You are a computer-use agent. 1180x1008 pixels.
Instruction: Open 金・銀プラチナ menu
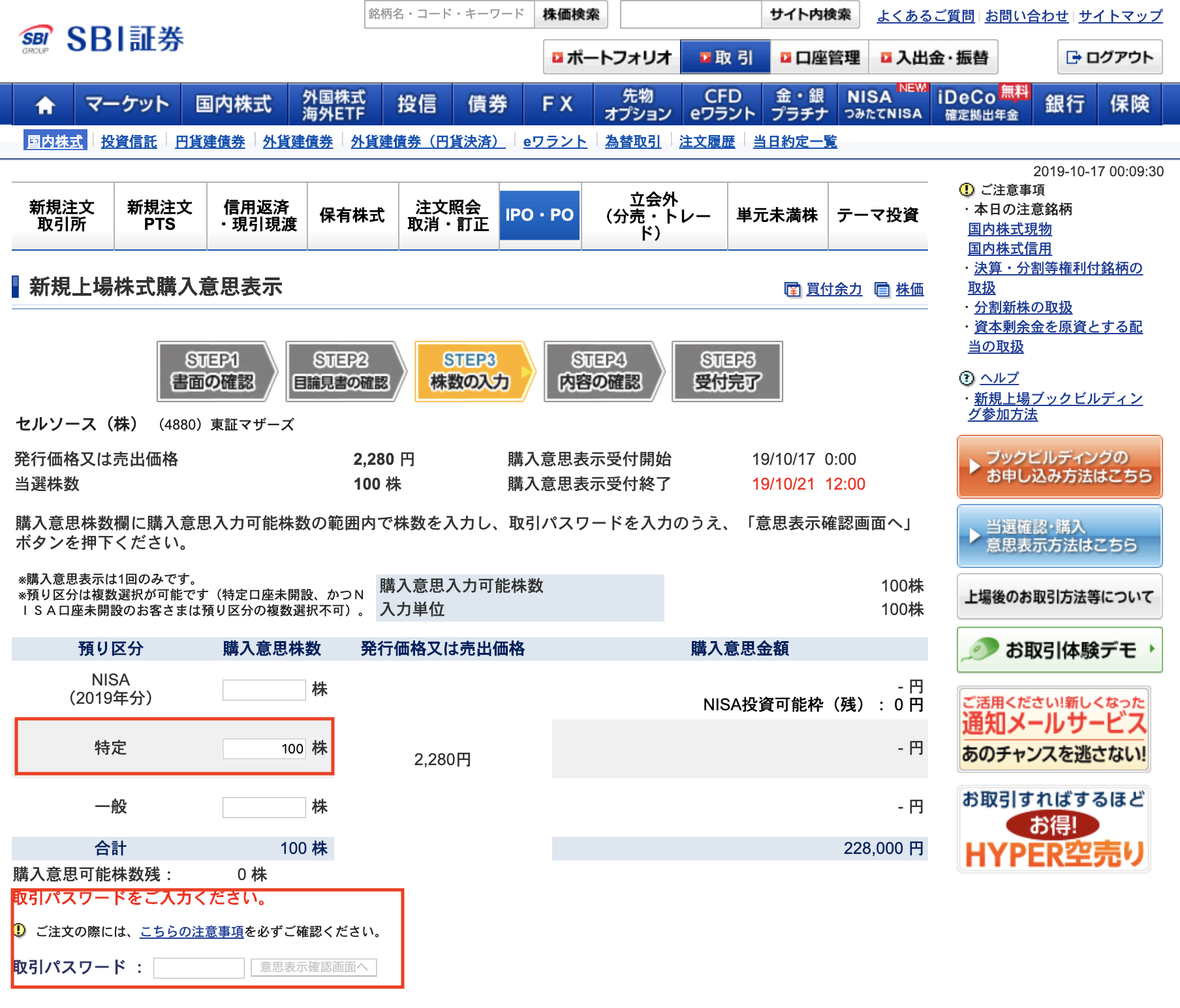pyautogui.click(x=800, y=104)
